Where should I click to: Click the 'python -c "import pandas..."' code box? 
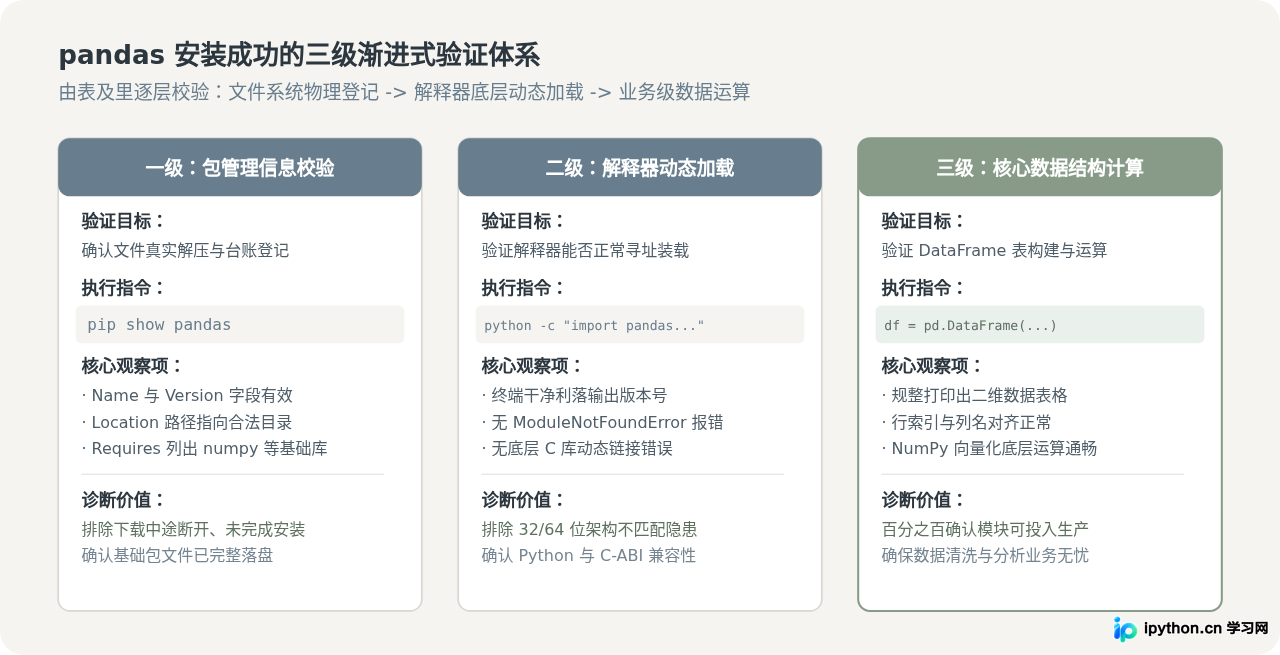pos(640,324)
